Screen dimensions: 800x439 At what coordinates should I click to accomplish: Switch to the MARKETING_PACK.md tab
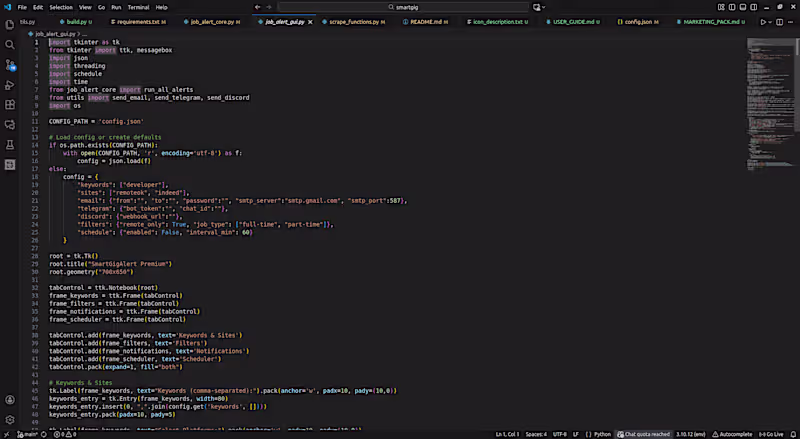710,22
